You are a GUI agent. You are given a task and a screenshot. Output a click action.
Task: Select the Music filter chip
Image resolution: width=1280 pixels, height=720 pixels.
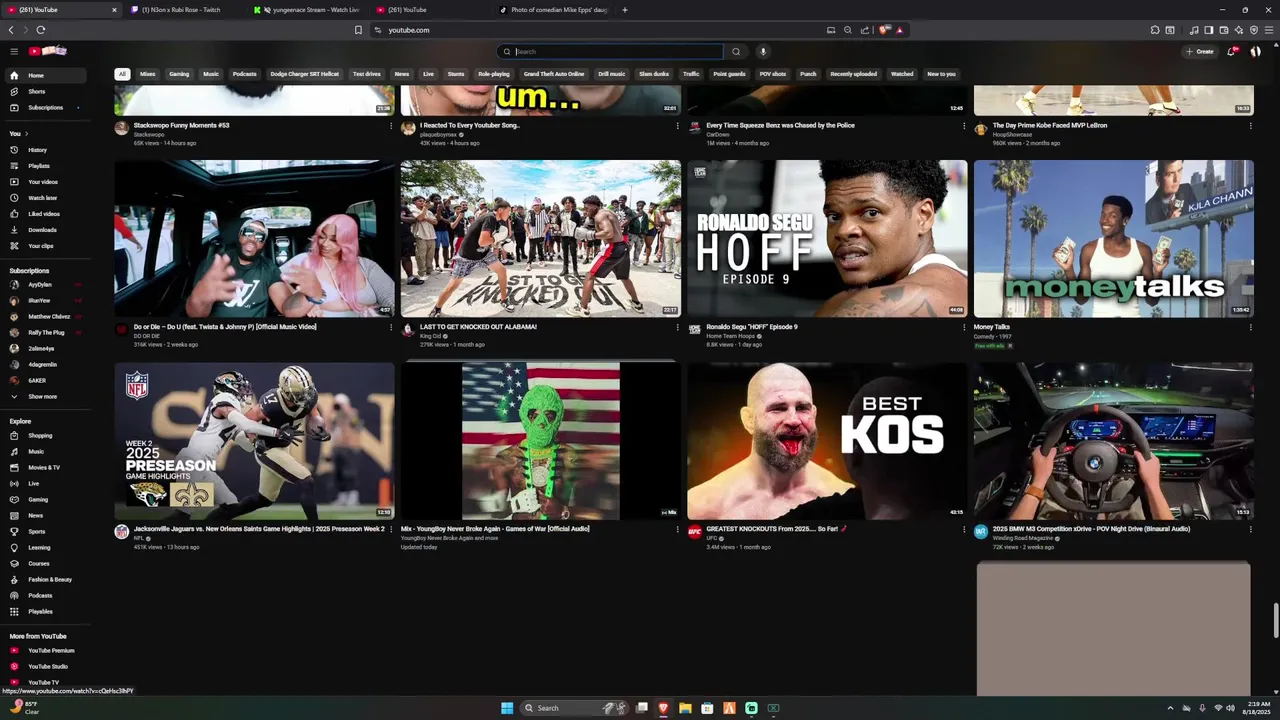pyautogui.click(x=211, y=74)
